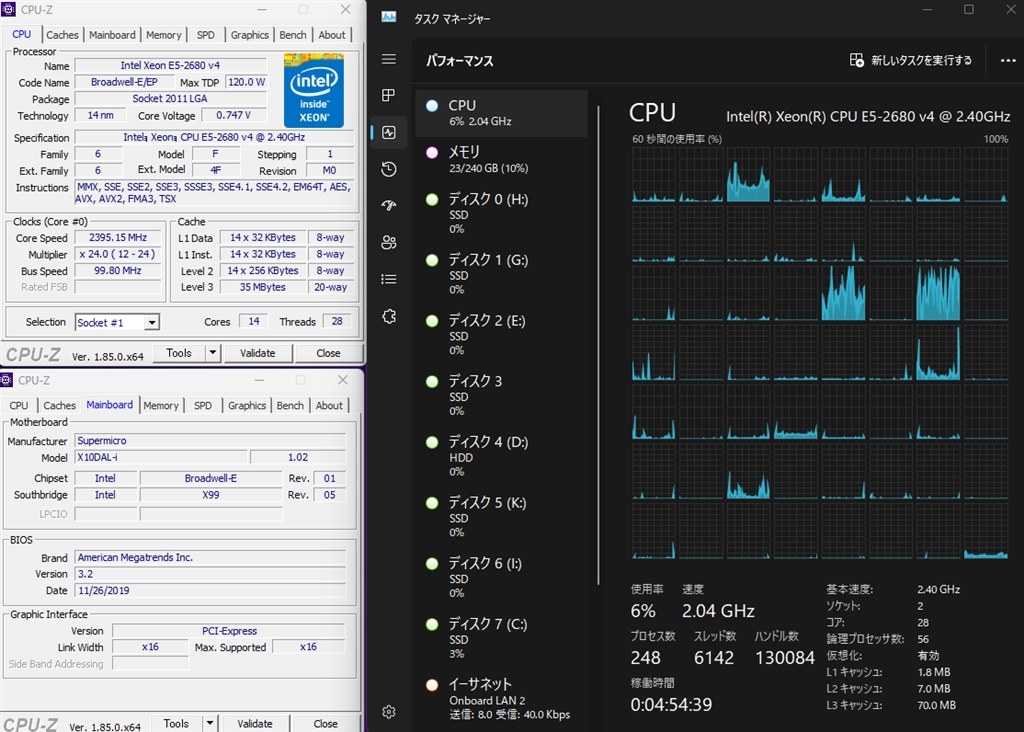1024x732 pixels.
Task: Expand Tools dropdown arrow in lower CPU-Z
Action: 210,724
